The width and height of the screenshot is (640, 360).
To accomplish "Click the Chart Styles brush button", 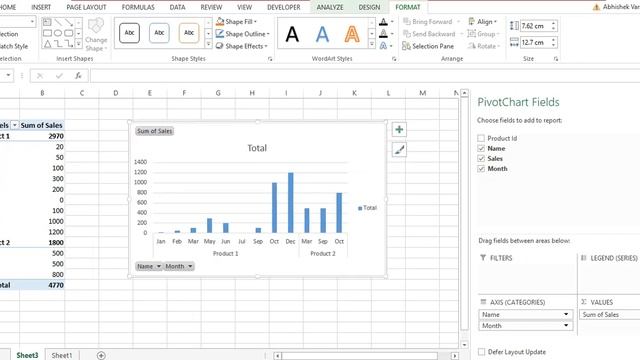I will (399, 150).
